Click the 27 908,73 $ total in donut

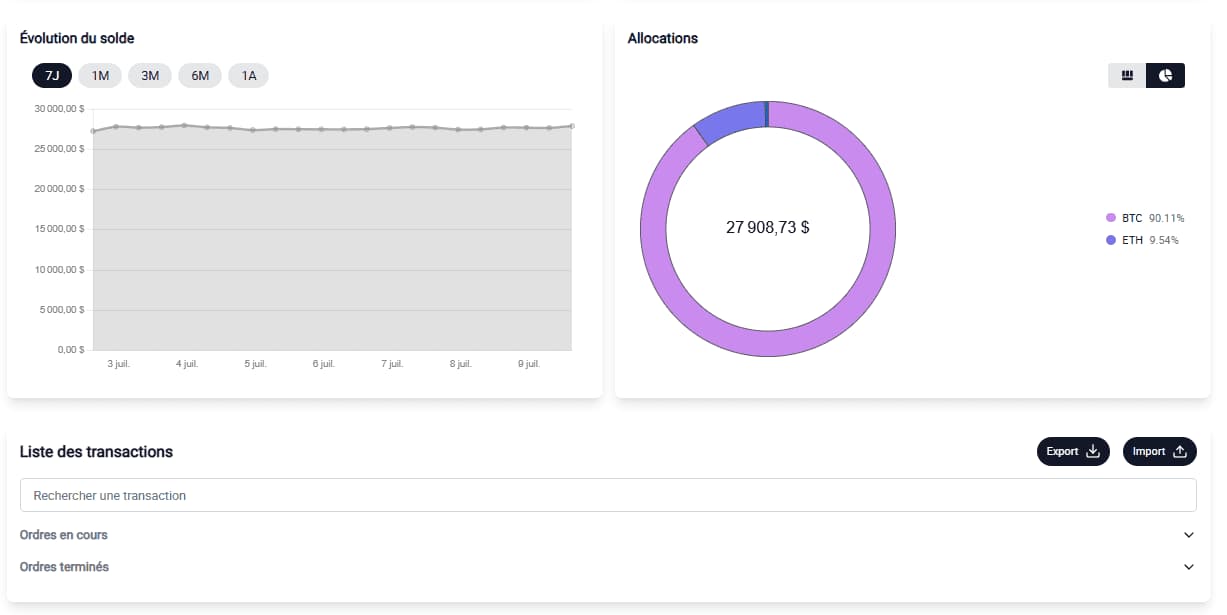[767, 228]
